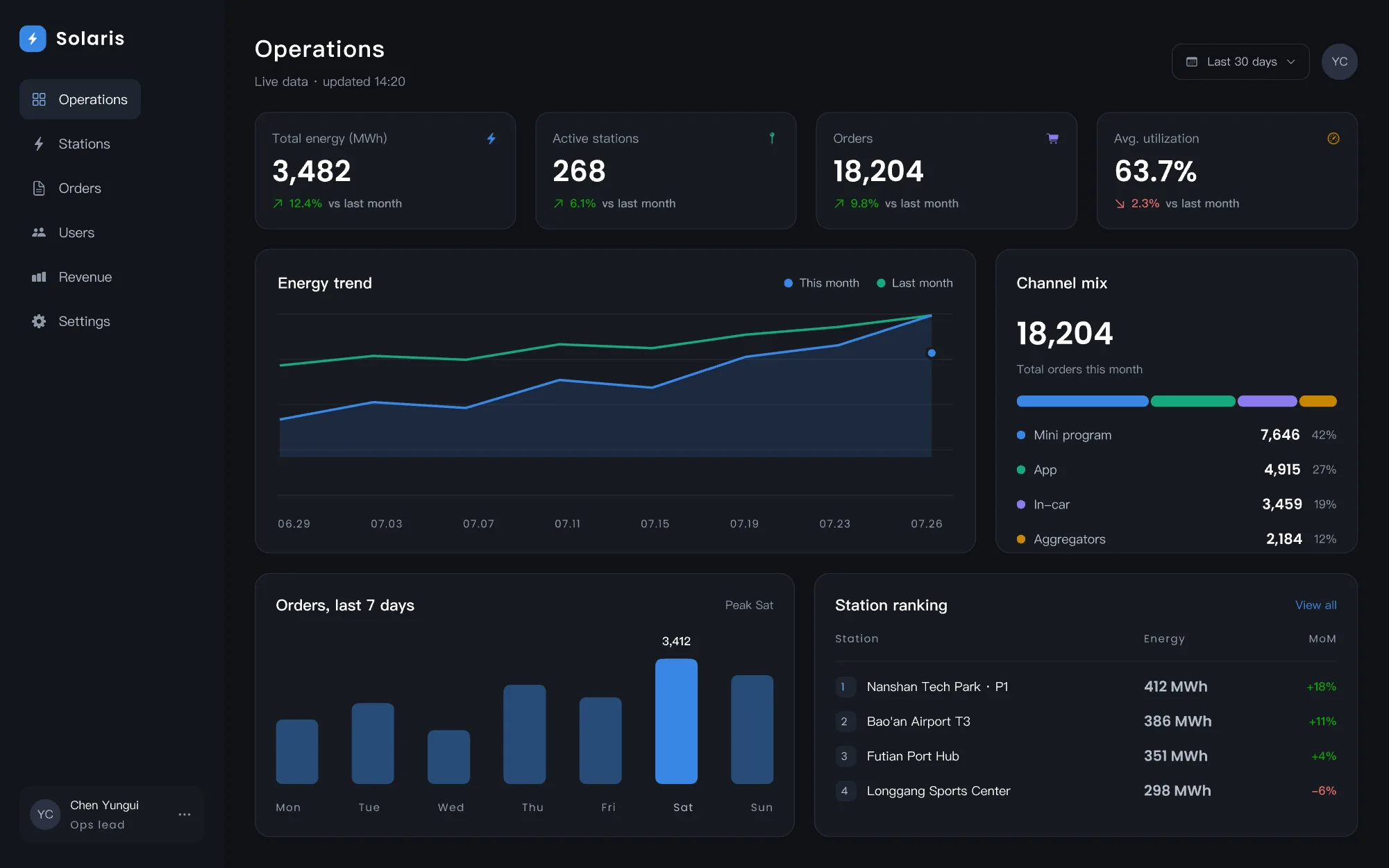The width and height of the screenshot is (1389, 868).
Task: Click the MoM column header
Action: (1322, 639)
